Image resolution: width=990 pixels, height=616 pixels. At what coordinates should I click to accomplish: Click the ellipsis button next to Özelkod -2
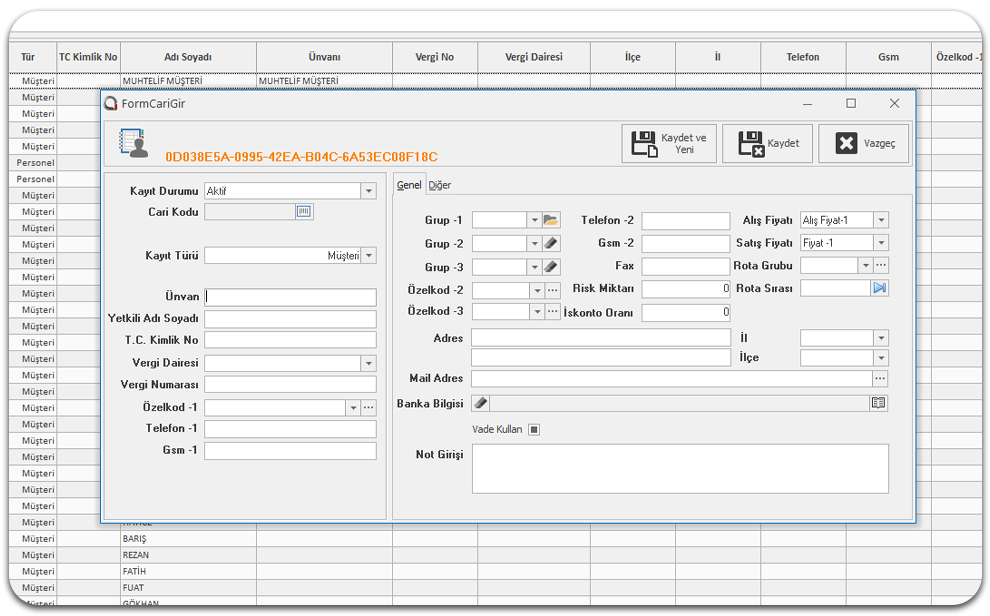(552, 290)
